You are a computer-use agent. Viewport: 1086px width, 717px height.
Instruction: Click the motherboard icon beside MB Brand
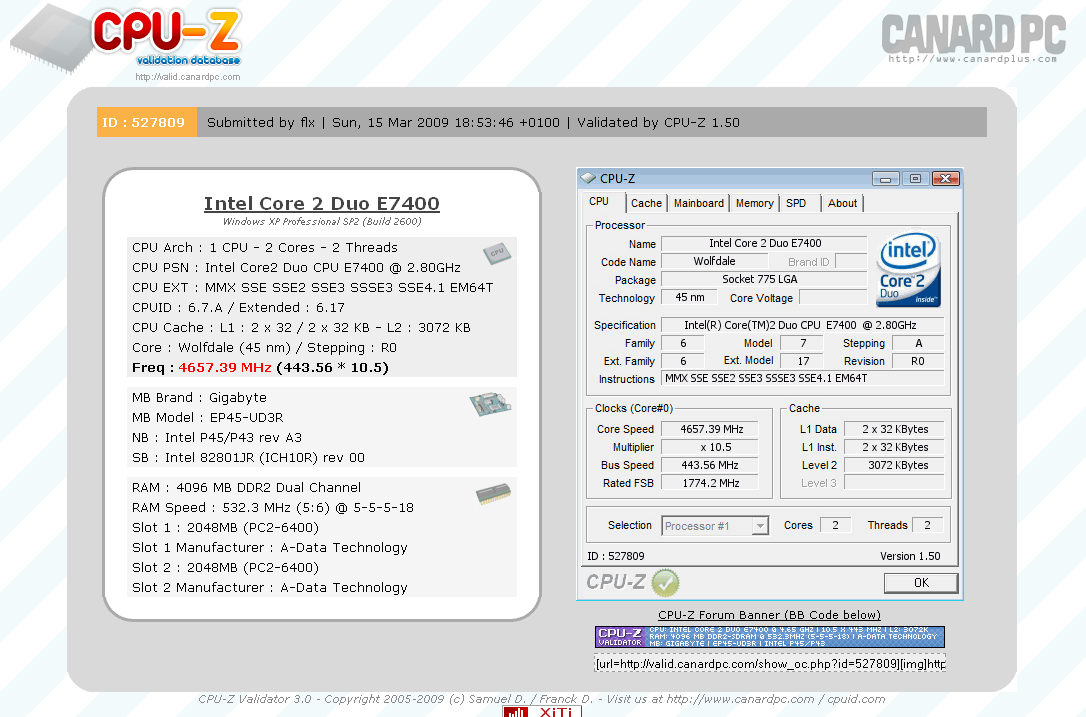490,404
